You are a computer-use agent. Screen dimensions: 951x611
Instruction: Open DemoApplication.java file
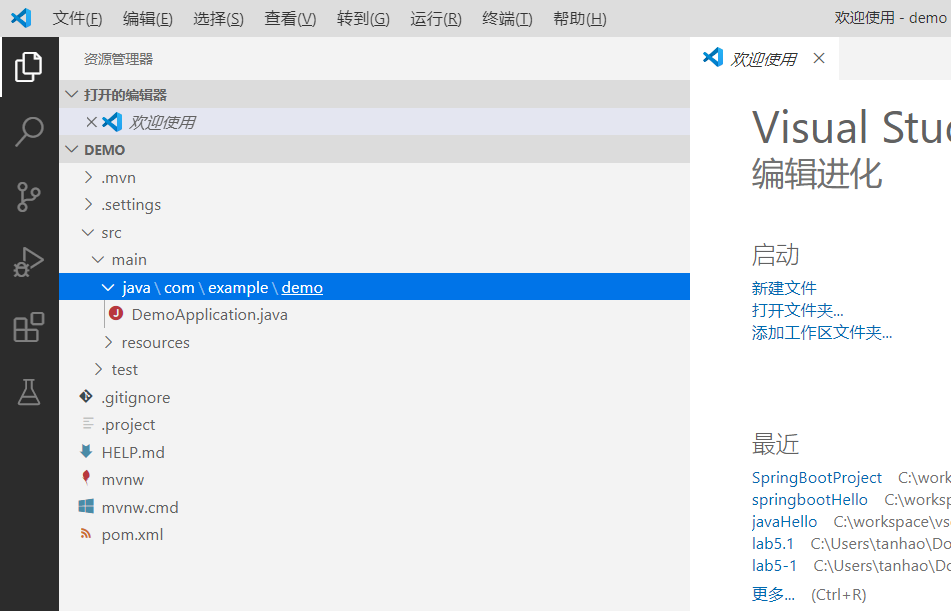pyautogui.click(x=209, y=314)
